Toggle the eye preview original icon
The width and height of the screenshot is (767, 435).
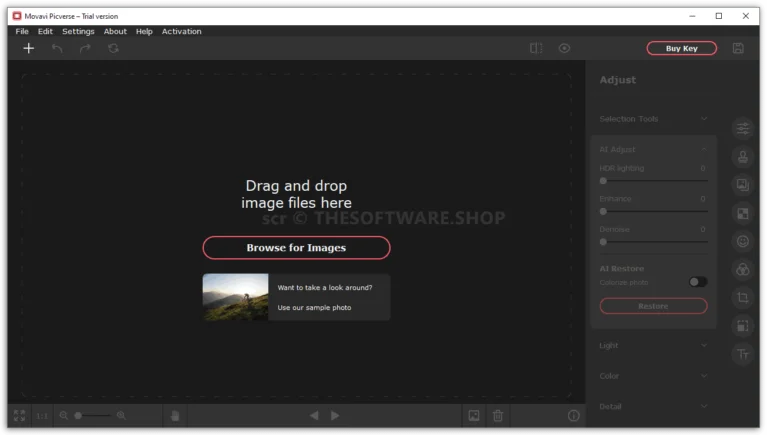point(564,48)
